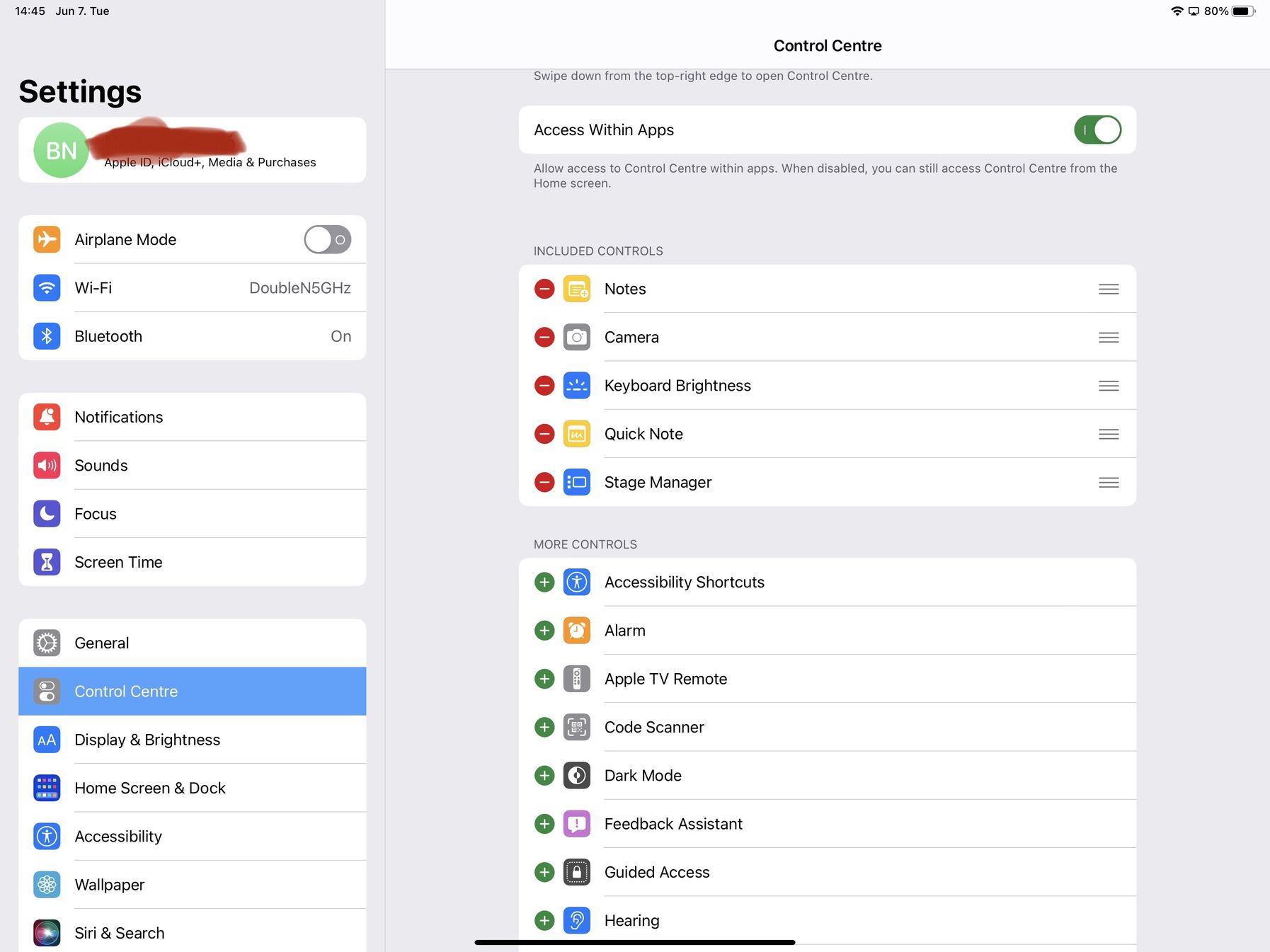Click the Wallpaper flower icon
1270x952 pixels.
(x=47, y=885)
